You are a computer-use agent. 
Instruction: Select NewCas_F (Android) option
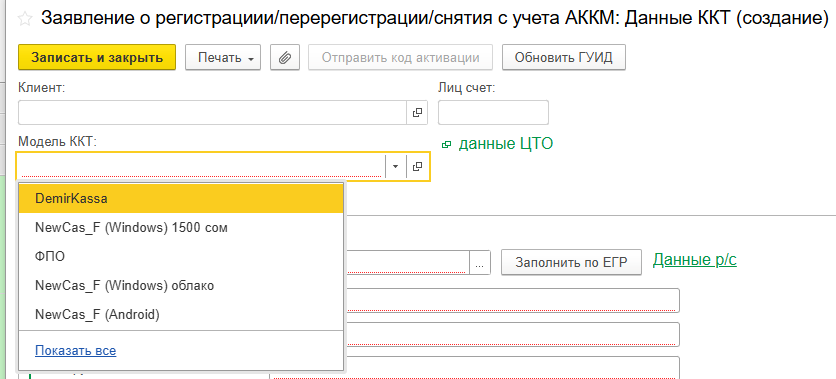click(x=181, y=315)
